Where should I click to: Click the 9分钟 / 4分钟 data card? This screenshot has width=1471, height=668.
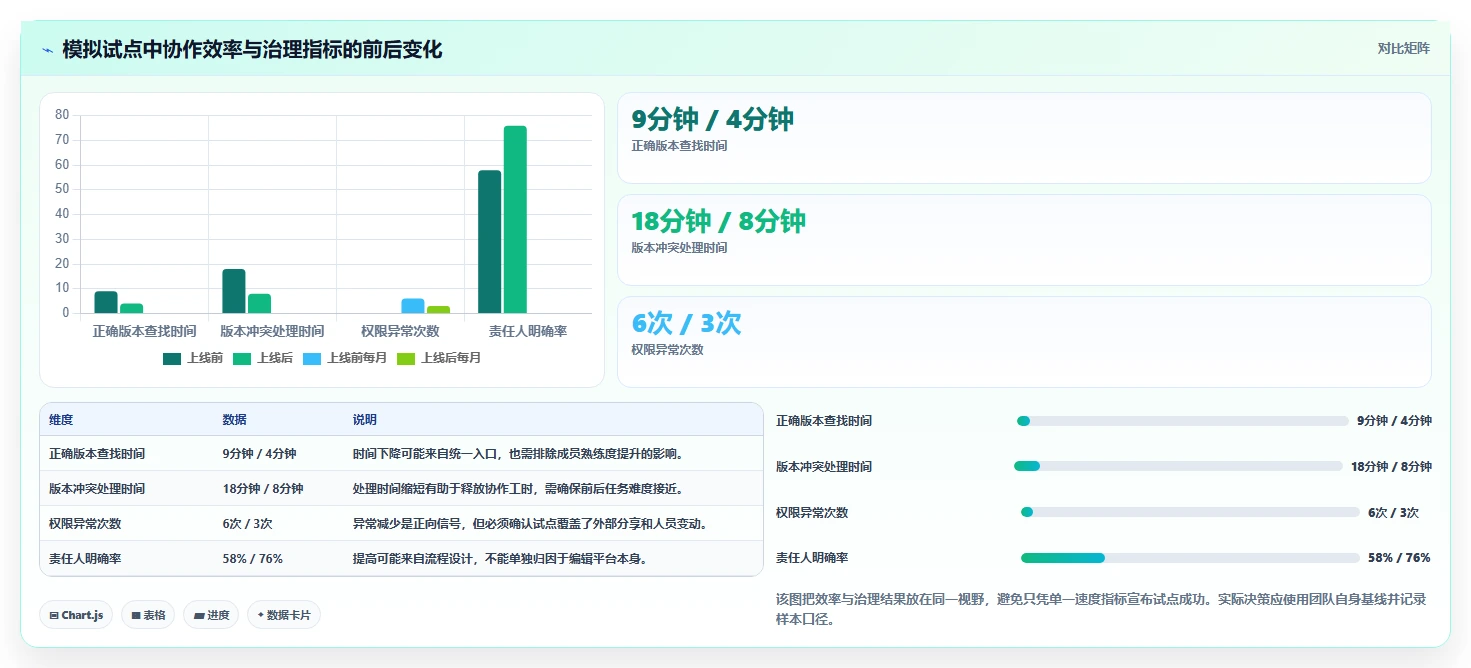tap(1024, 138)
